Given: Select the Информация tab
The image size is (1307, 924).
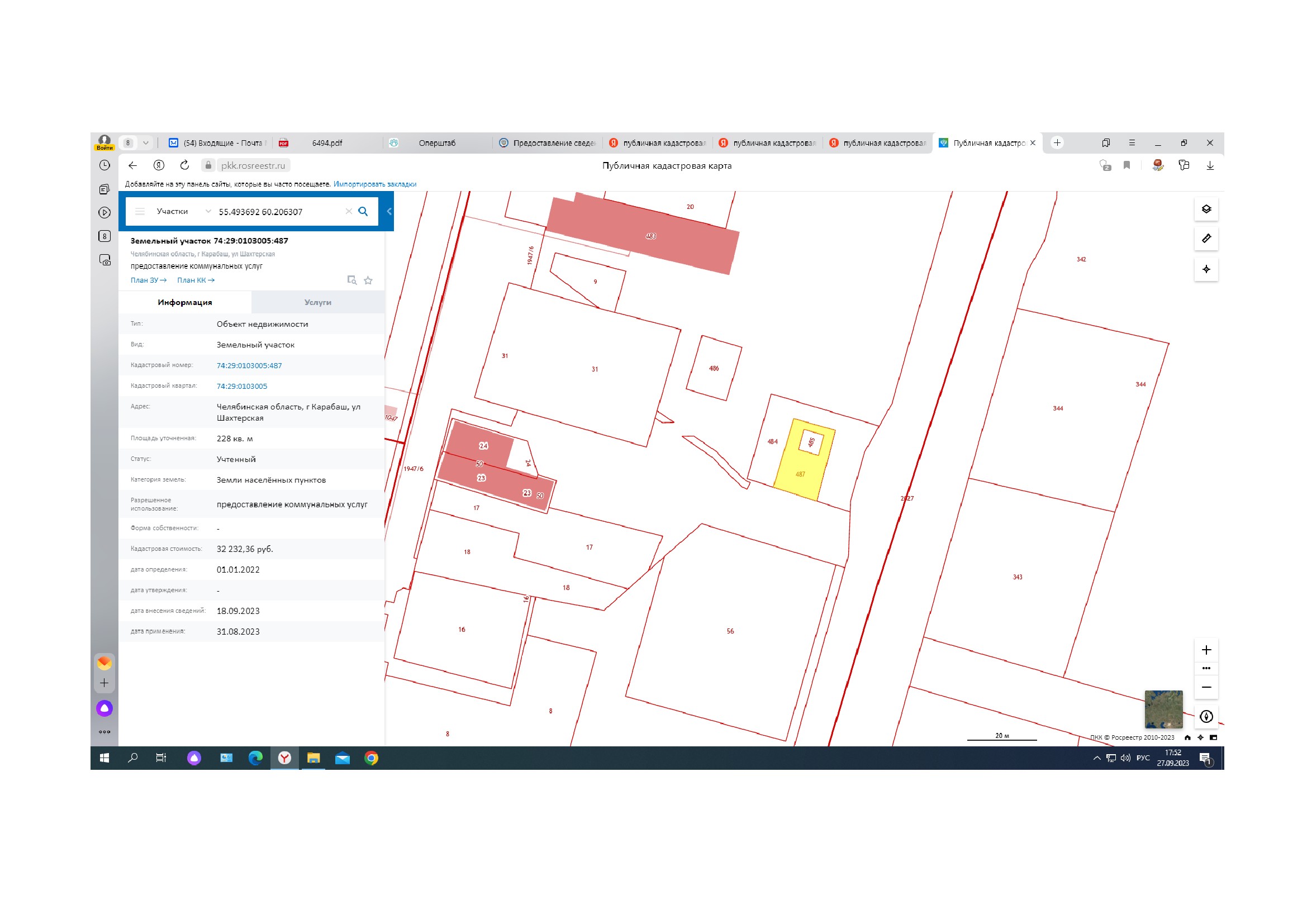Looking at the screenshot, I should (x=185, y=302).
